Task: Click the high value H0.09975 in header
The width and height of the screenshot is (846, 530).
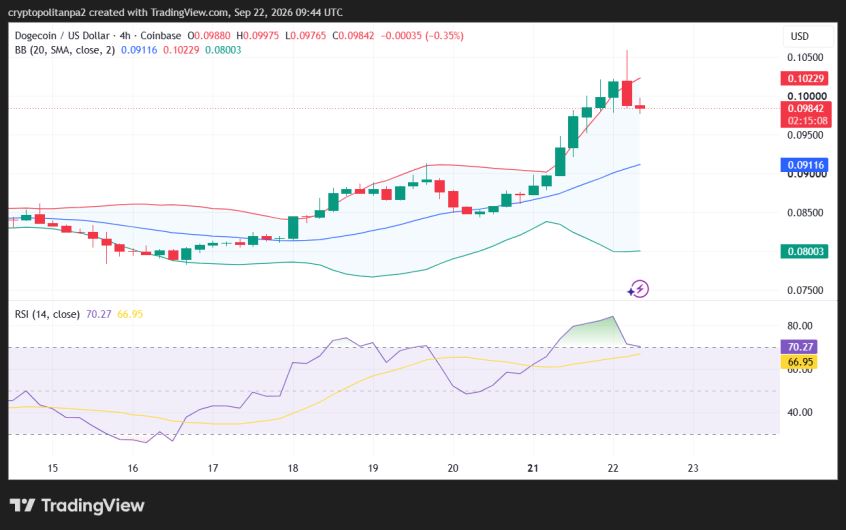Action: coord(257,36)
